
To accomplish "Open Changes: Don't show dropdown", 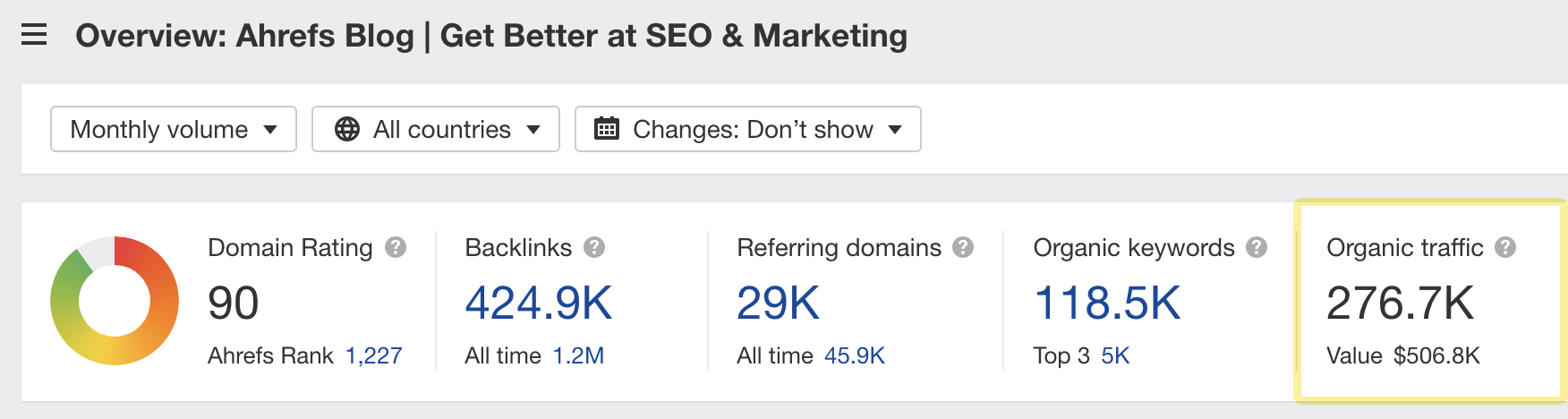I will 748,129.
